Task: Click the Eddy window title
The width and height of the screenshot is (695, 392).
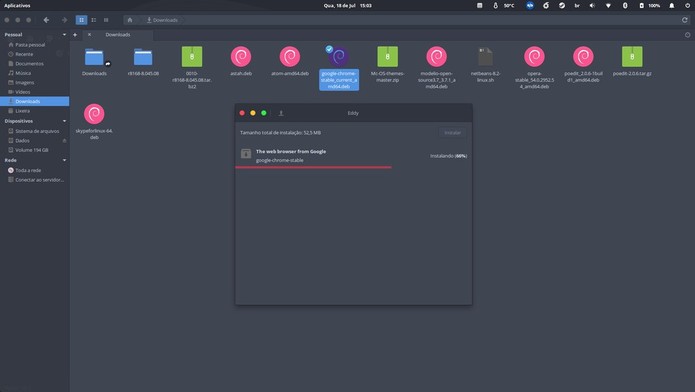Action: [x=353, y=113]
